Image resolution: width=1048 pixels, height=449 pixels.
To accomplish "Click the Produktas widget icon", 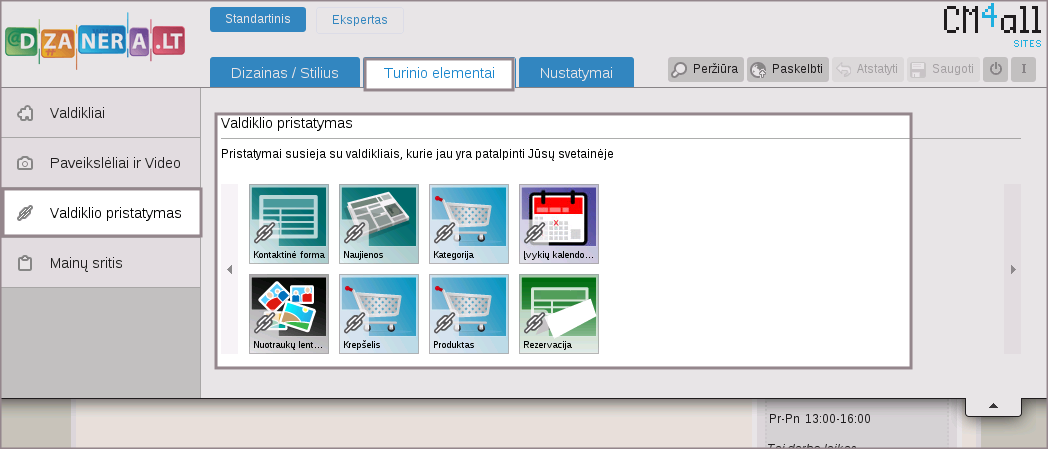I will click(468, 313).
